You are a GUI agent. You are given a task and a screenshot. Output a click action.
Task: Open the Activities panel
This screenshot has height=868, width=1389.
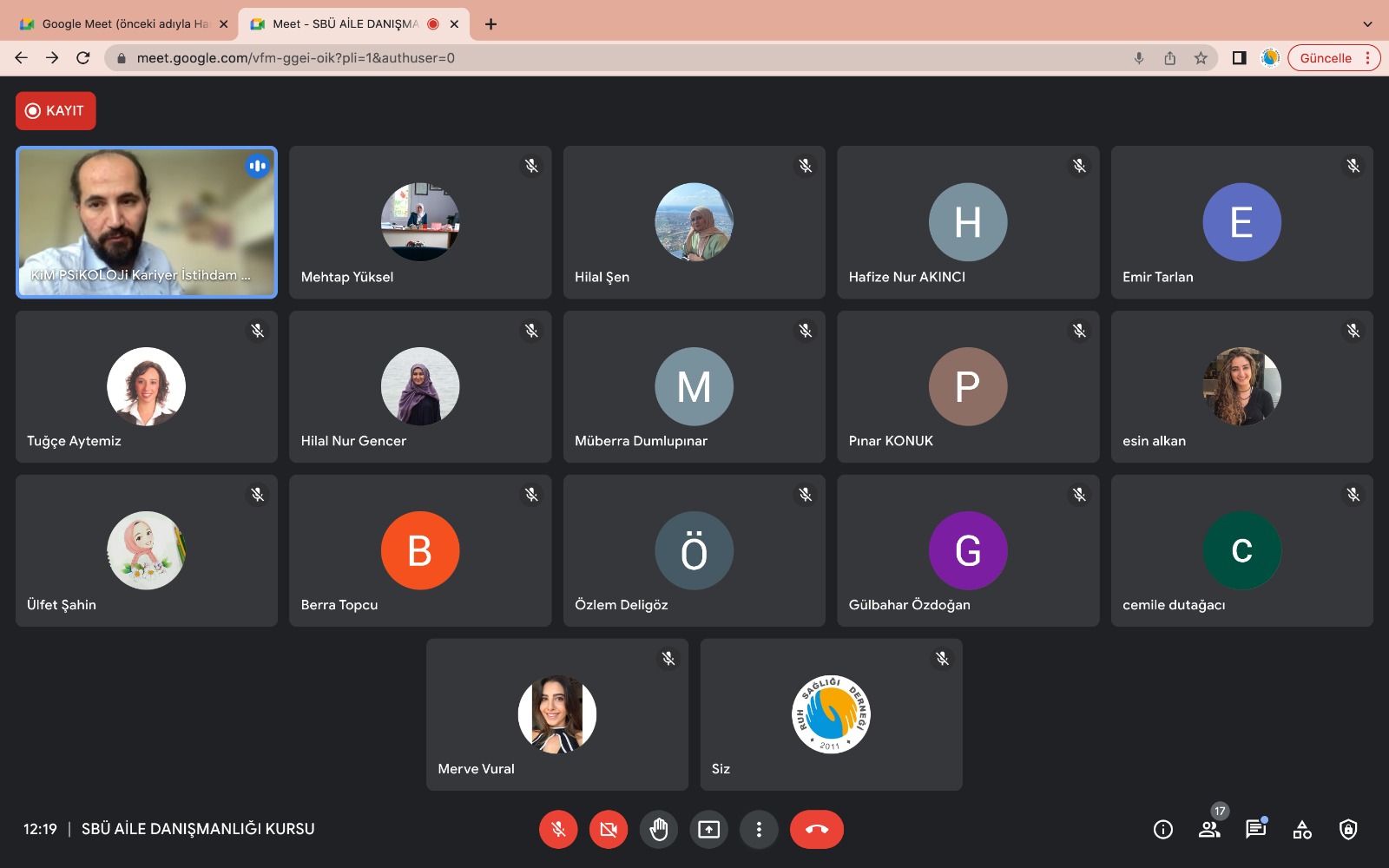click(x=1302, y=830)
